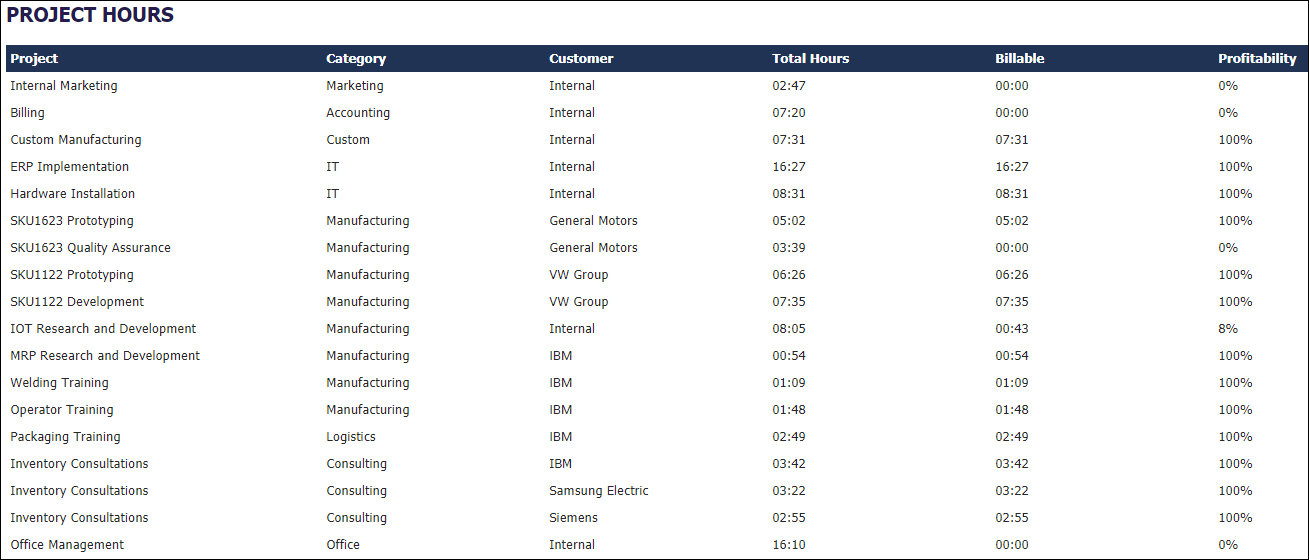Image resolution: width=1309 pixels, height=560 pixels.
Task: Sort by the Profitability column header
Action: pos(1256,59)
